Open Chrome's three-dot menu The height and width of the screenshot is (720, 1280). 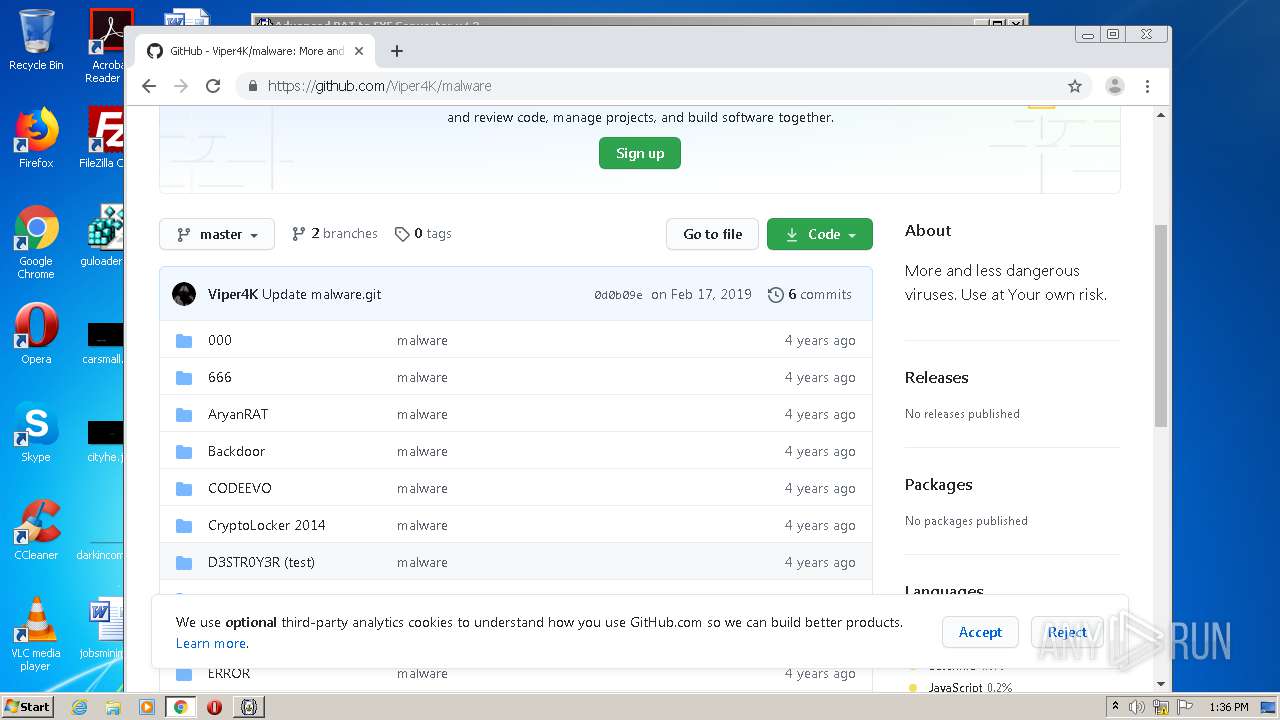[x=1148, y=86]
